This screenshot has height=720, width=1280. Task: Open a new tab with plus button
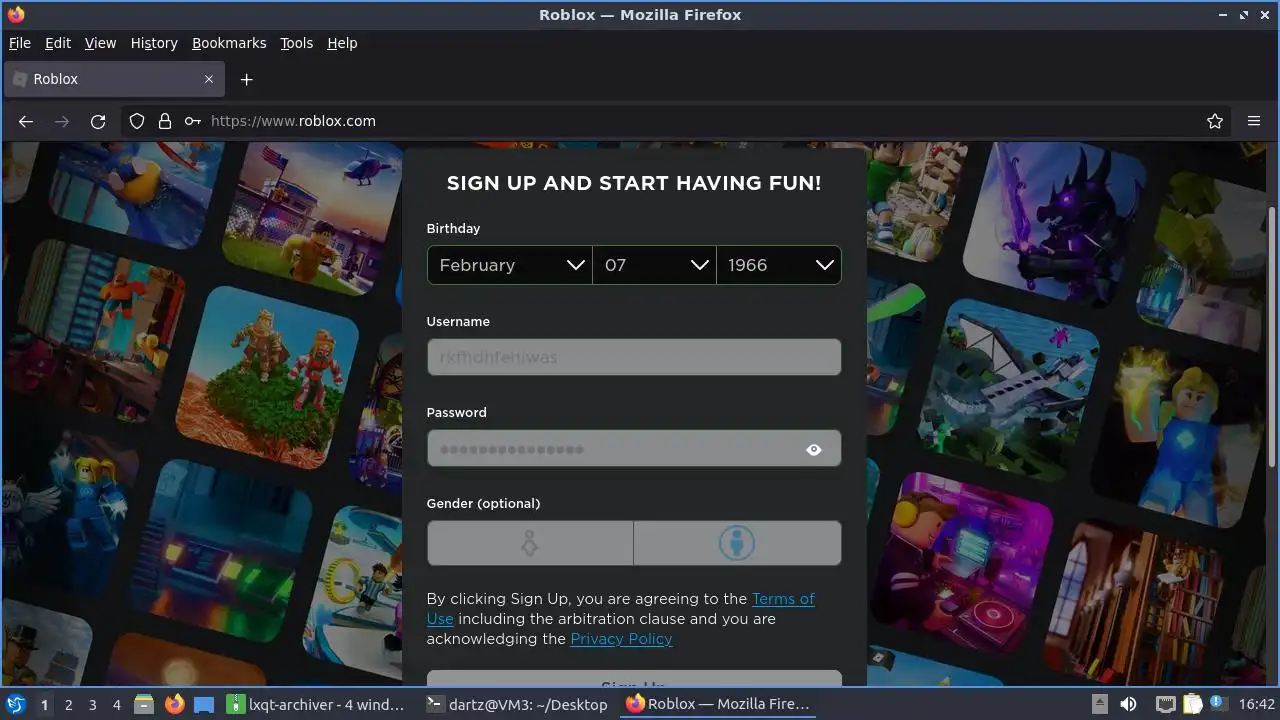[x=246, y=79]
